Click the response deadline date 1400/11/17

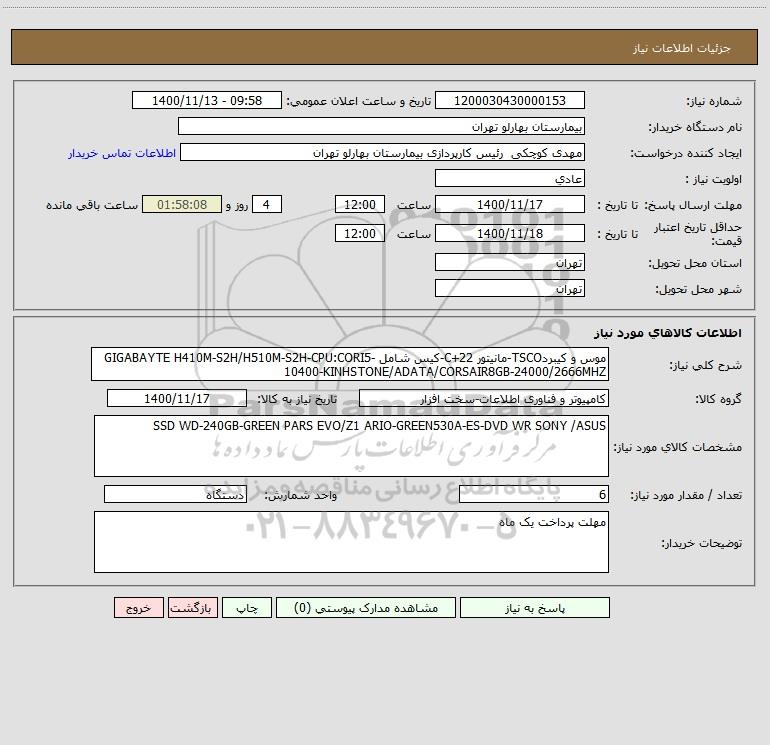[x=510, y=205]
